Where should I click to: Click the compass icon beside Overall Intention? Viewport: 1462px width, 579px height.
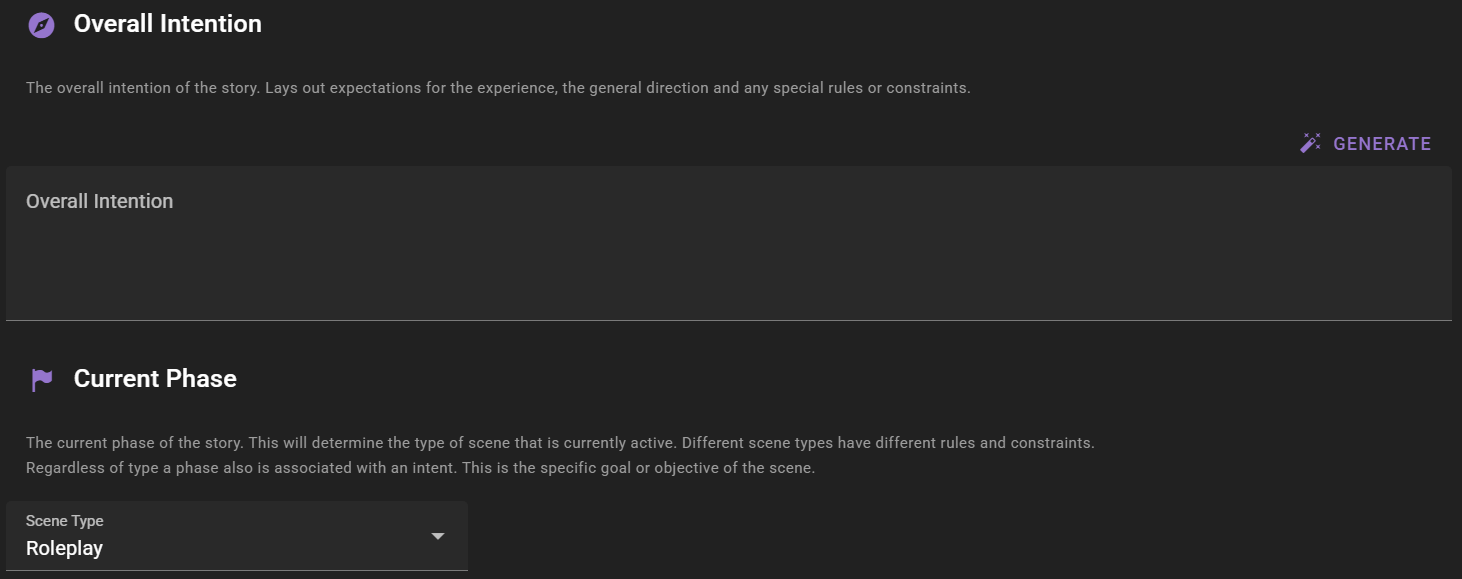(x=41, y=25)
